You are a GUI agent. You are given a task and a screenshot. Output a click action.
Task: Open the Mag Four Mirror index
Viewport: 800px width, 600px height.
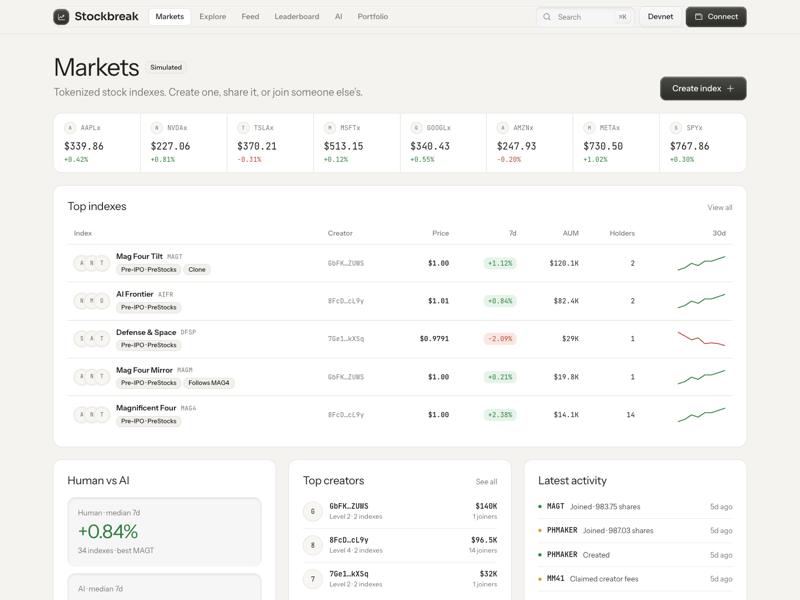point(400,377)
